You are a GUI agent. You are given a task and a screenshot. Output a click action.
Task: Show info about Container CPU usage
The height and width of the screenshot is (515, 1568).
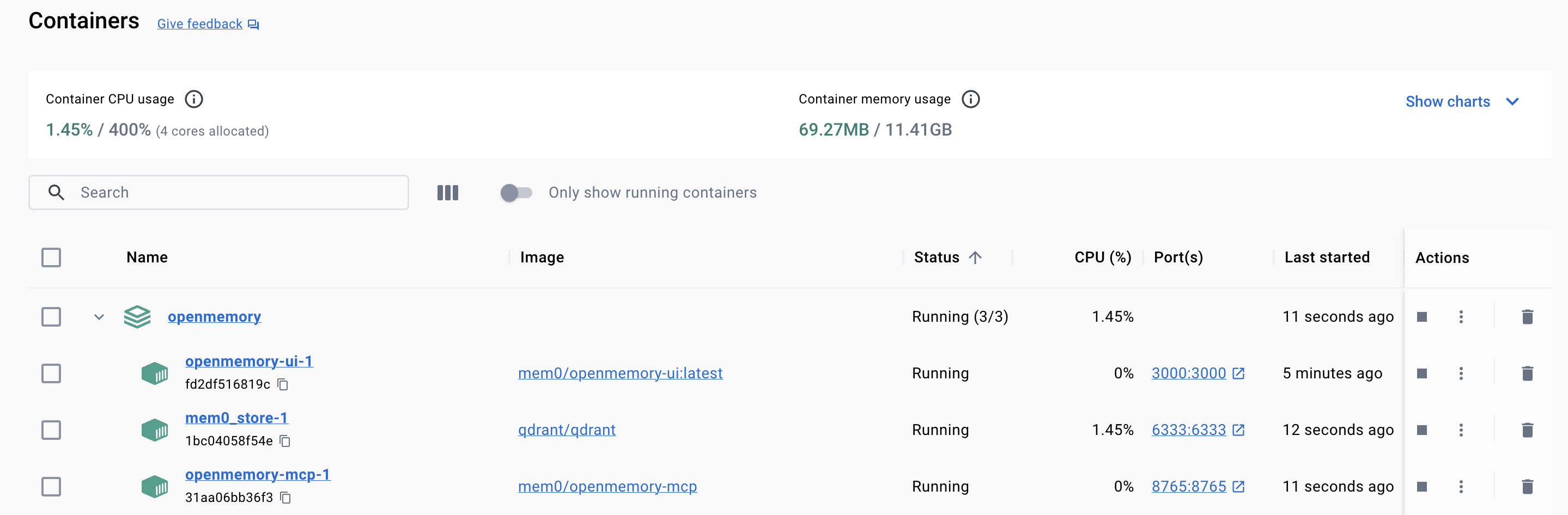[193, 99]
